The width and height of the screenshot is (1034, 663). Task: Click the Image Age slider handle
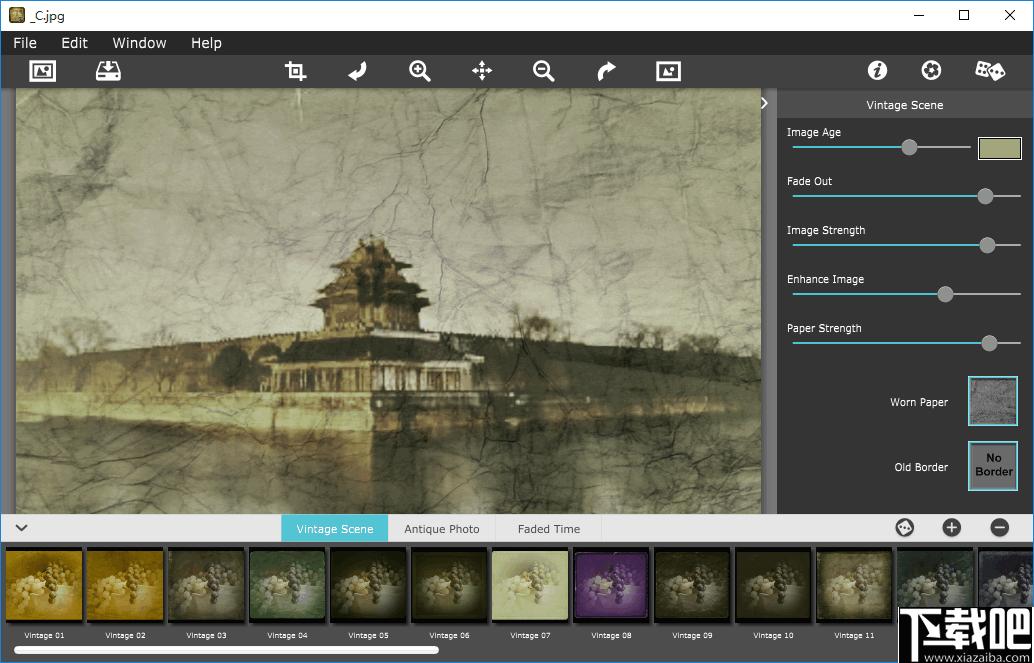(909, 147)
